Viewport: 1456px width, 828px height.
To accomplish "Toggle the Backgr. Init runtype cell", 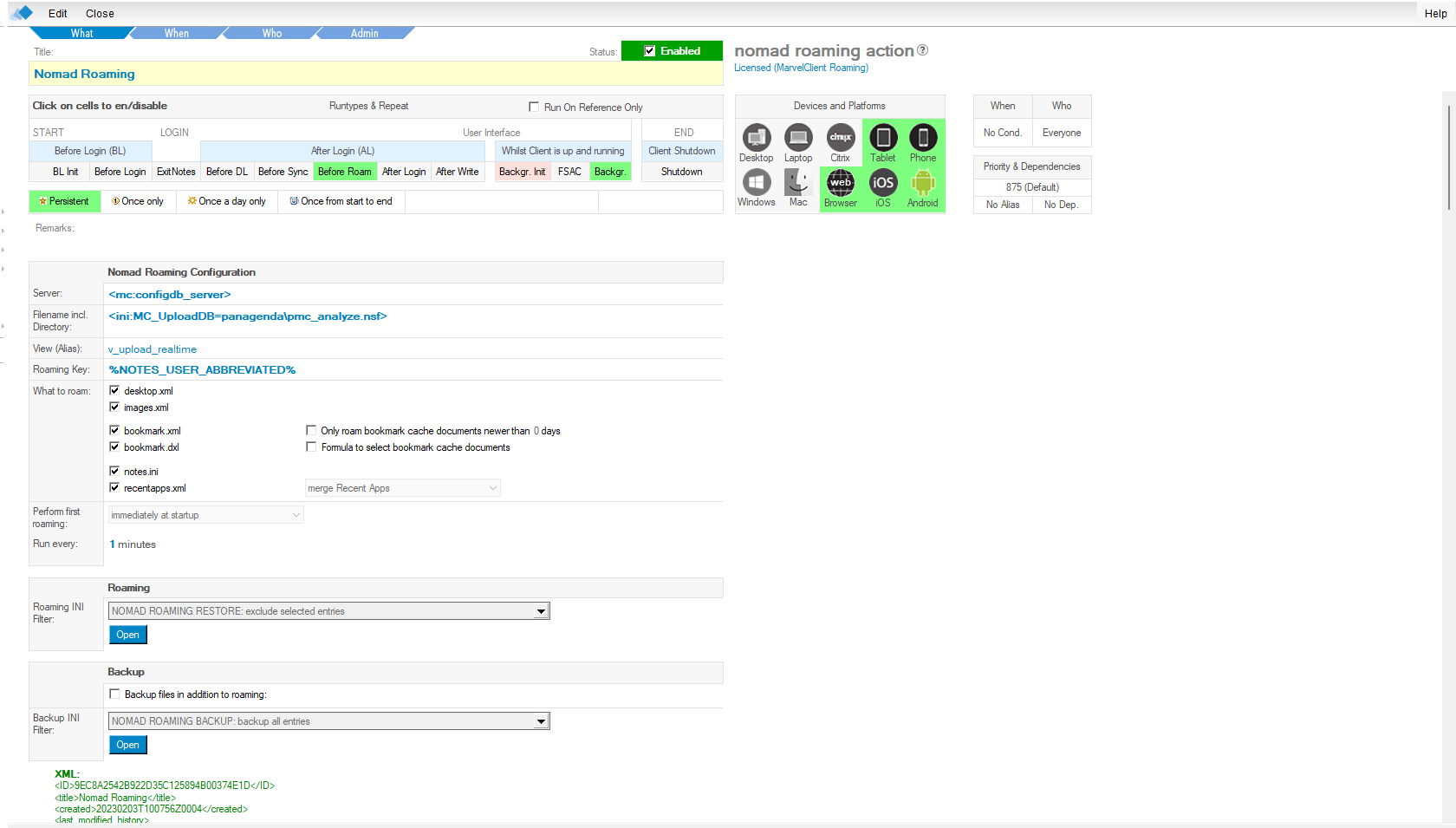I will coord(523,172).
